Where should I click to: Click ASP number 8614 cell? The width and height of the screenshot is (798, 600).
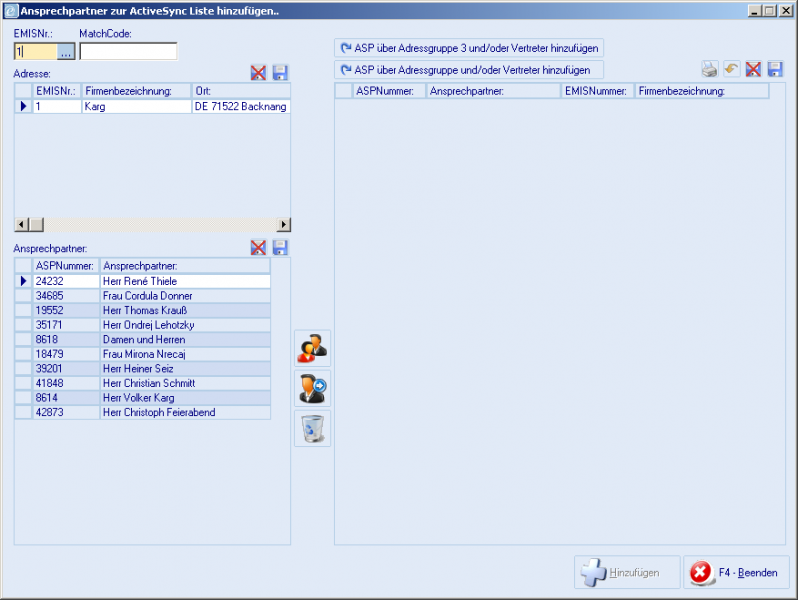(x=66, y=398)
